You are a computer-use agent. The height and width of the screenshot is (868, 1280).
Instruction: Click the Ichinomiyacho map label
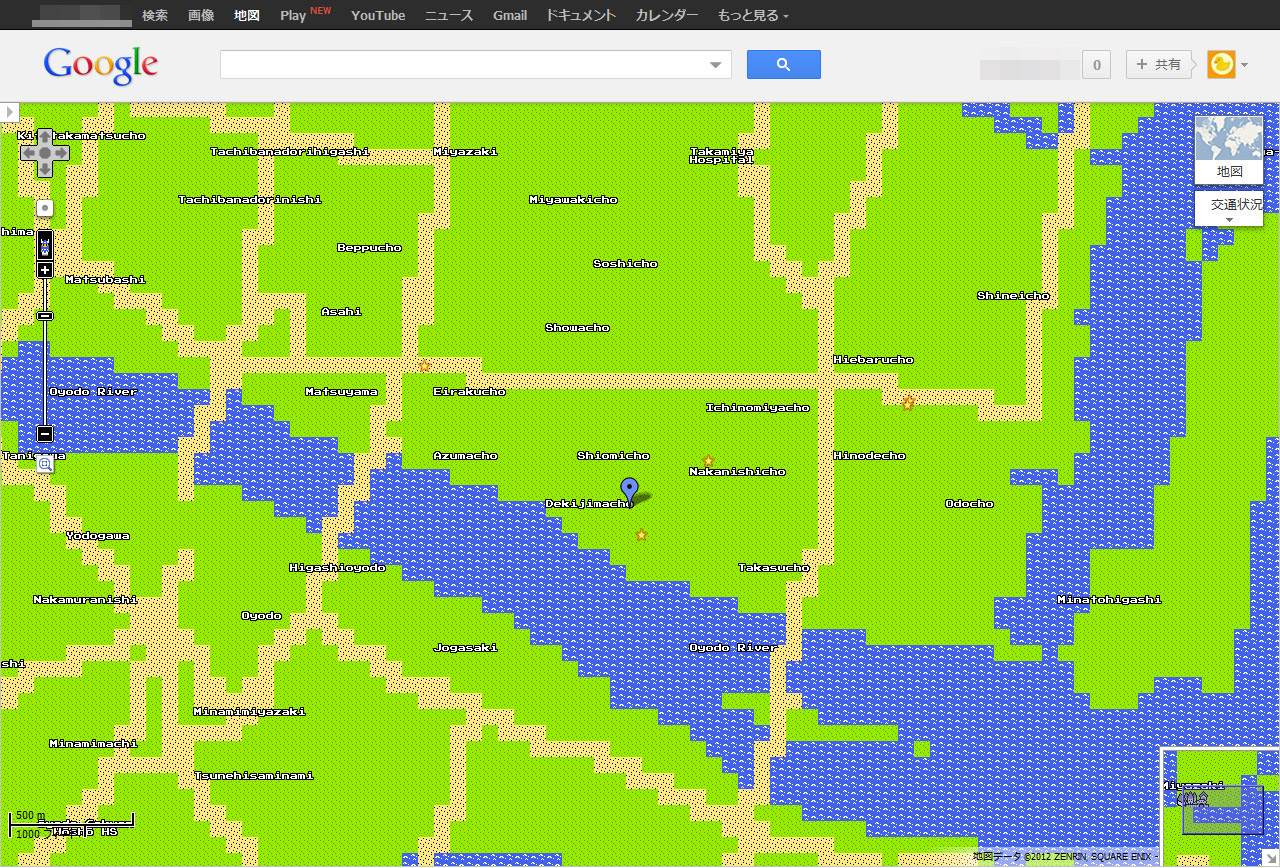pyautogui.click(x=758, y=408)
